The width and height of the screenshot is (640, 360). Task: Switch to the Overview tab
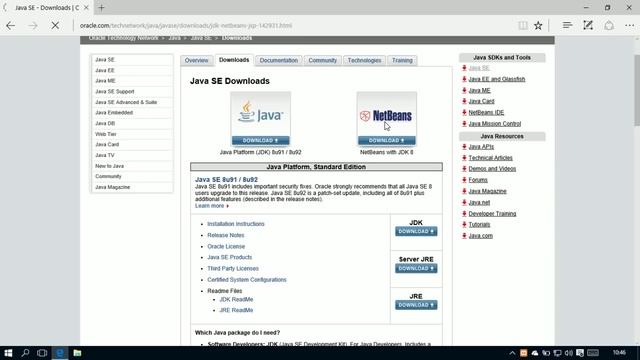196,60
